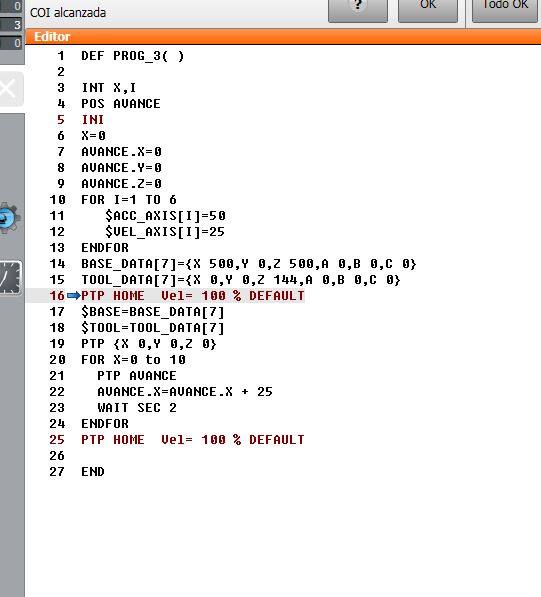Click the blue program pointer arrow on line 16

click(73, 295)
